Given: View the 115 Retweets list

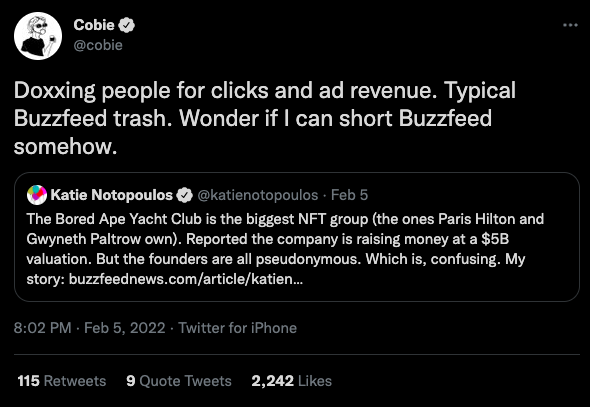Looking at the screenshot, I should (62, 381).
